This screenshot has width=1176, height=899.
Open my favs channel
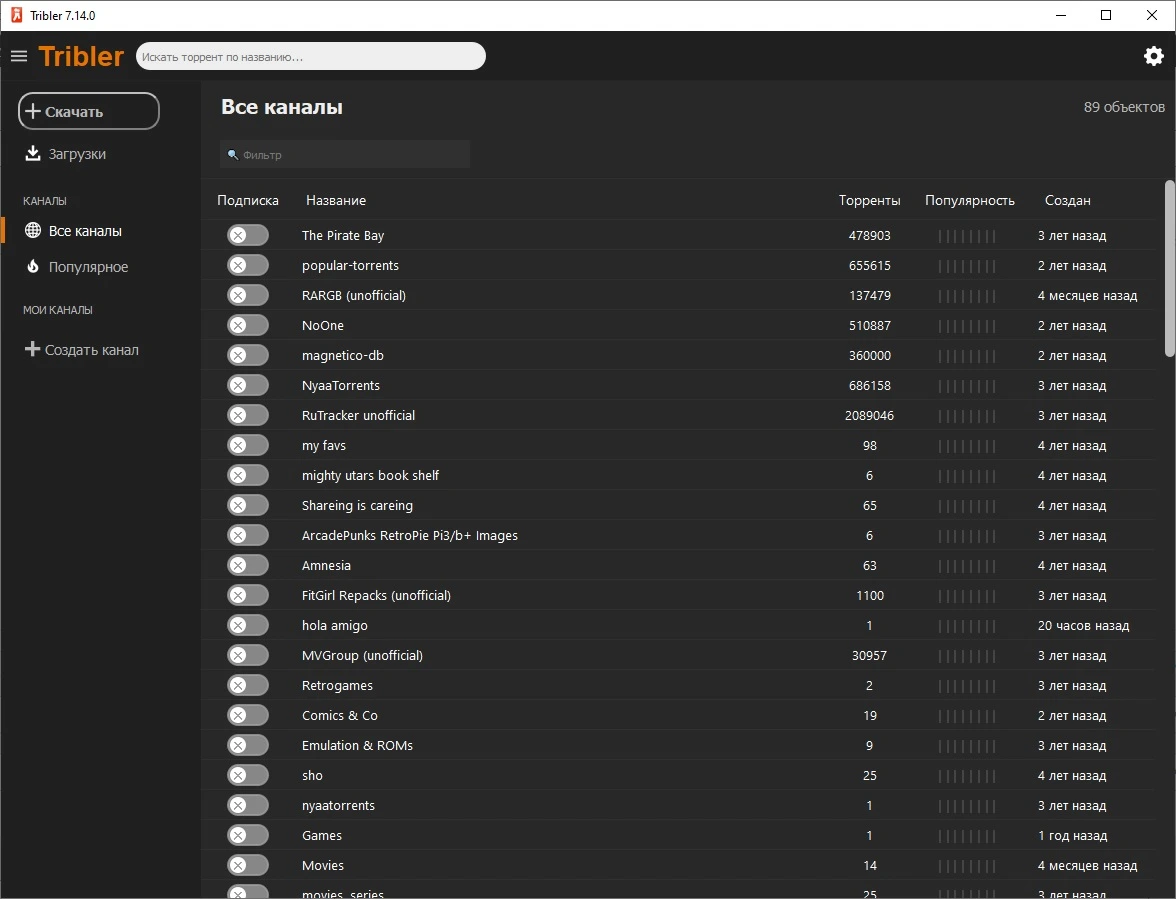click(324, 445)
